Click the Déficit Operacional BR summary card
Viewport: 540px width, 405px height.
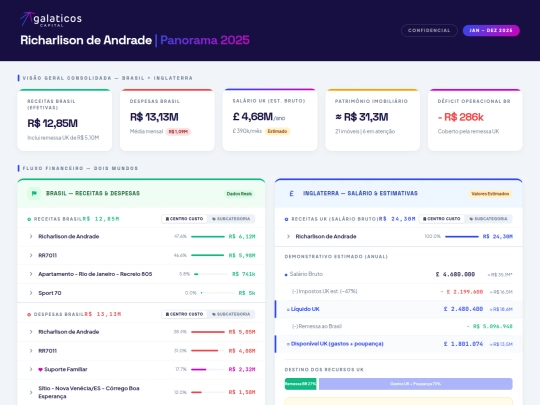475,120
